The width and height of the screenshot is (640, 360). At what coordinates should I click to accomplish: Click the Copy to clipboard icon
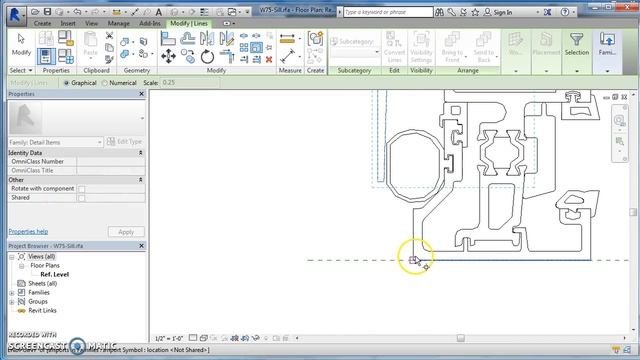coord(109,48)
